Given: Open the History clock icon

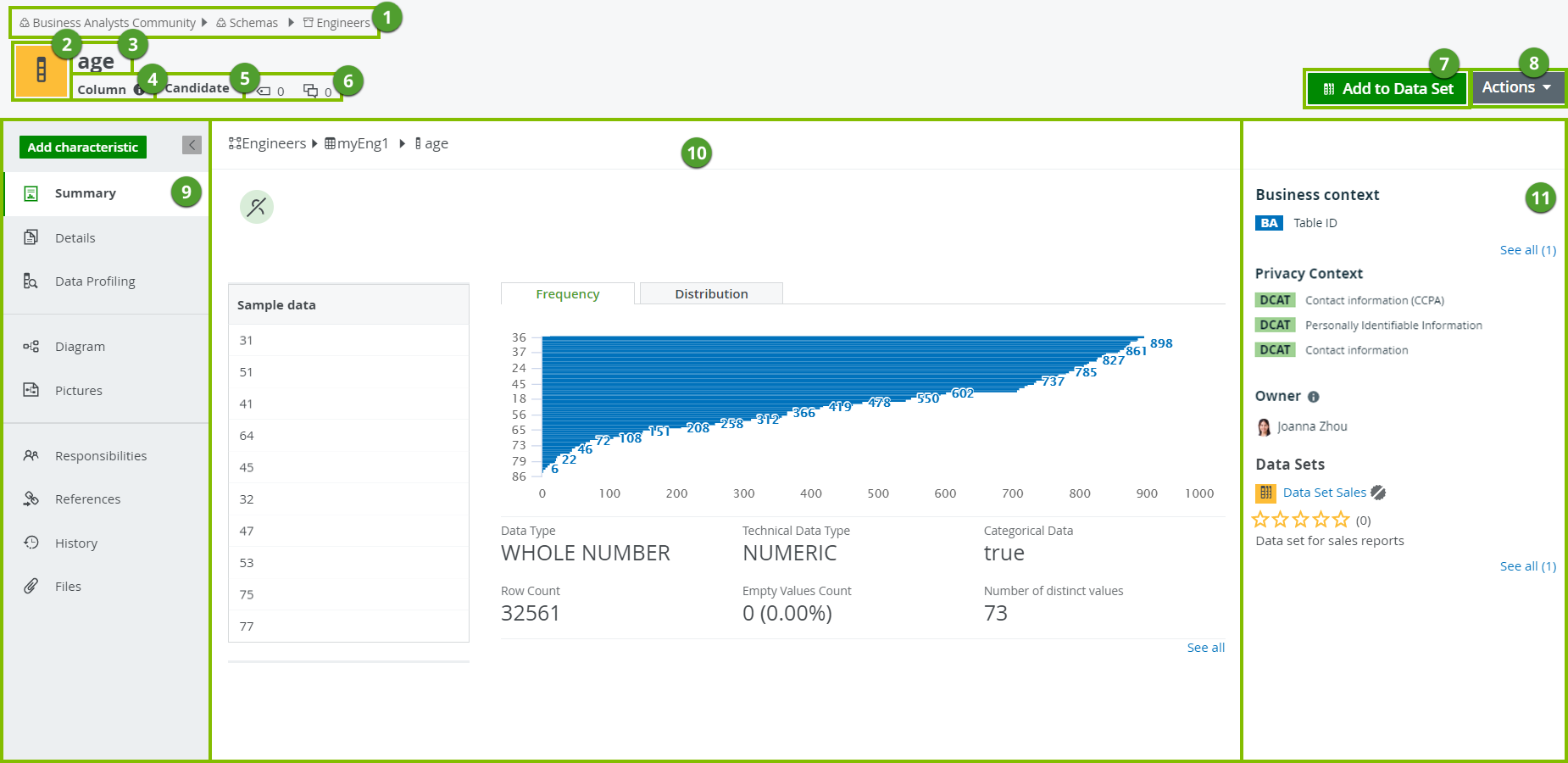Looking at the screenshot, I should pos(31,543).
